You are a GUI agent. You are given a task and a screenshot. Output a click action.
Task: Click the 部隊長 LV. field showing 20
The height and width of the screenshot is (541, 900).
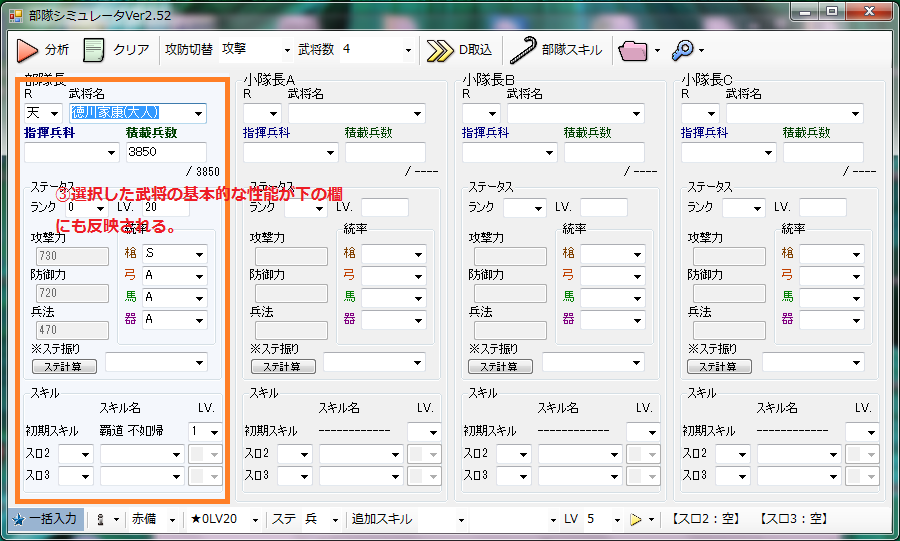click(165, 208)
